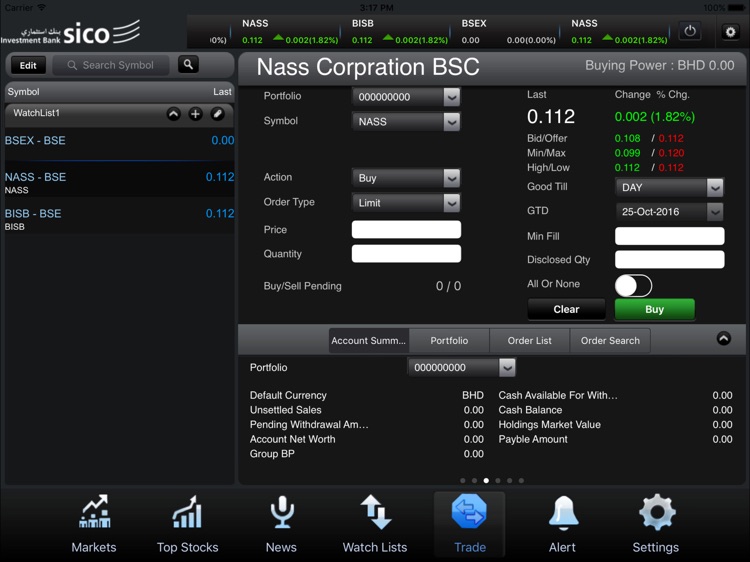This screenshot has width=750, height=562.
Task: Toggle the All Or None switch
Action: pyautogui.click(x=633, y=286)
